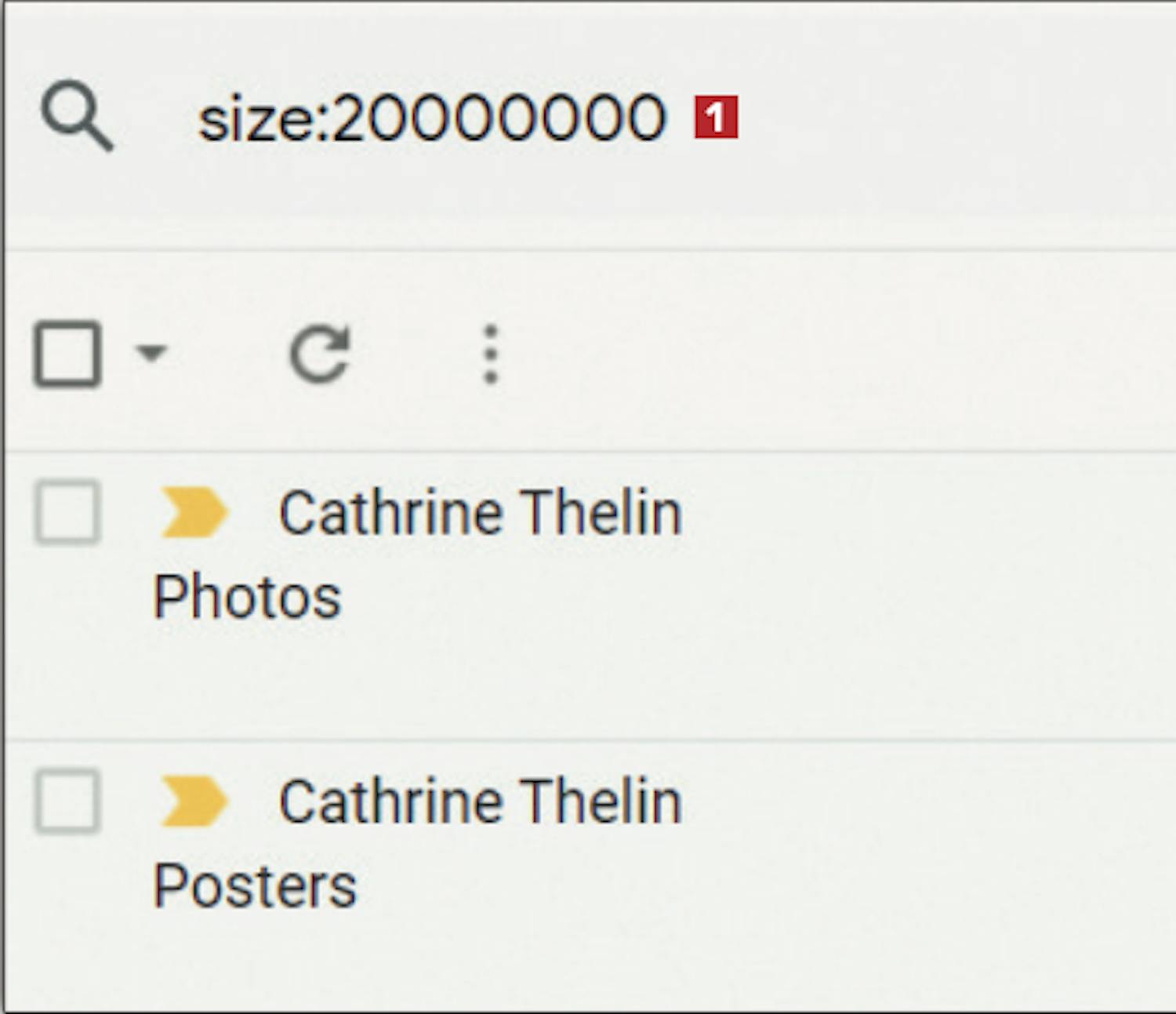Click Cathrine Thelin sender of Posters email
The image size is (1176, 1014).
[480, 801]
